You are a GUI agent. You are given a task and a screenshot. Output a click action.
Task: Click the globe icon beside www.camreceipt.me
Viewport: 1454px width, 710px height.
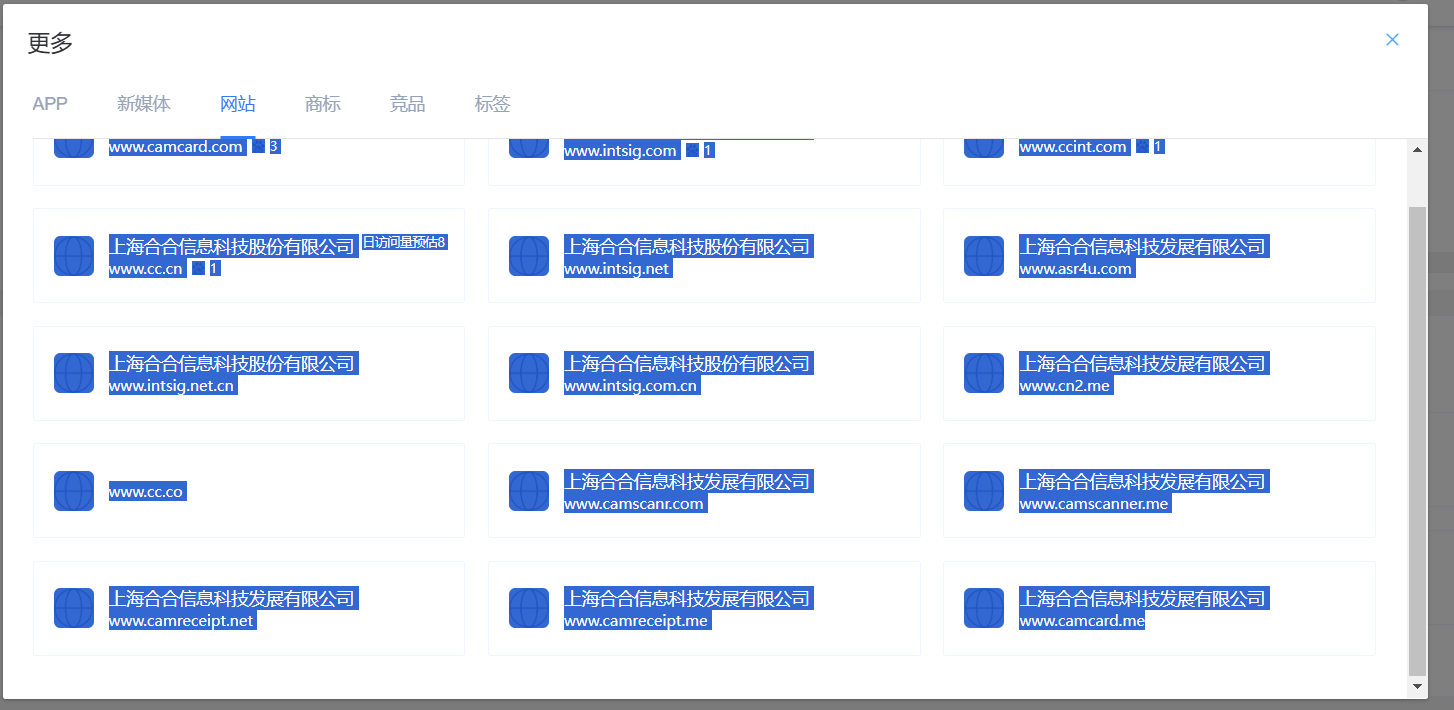(529, 608)
